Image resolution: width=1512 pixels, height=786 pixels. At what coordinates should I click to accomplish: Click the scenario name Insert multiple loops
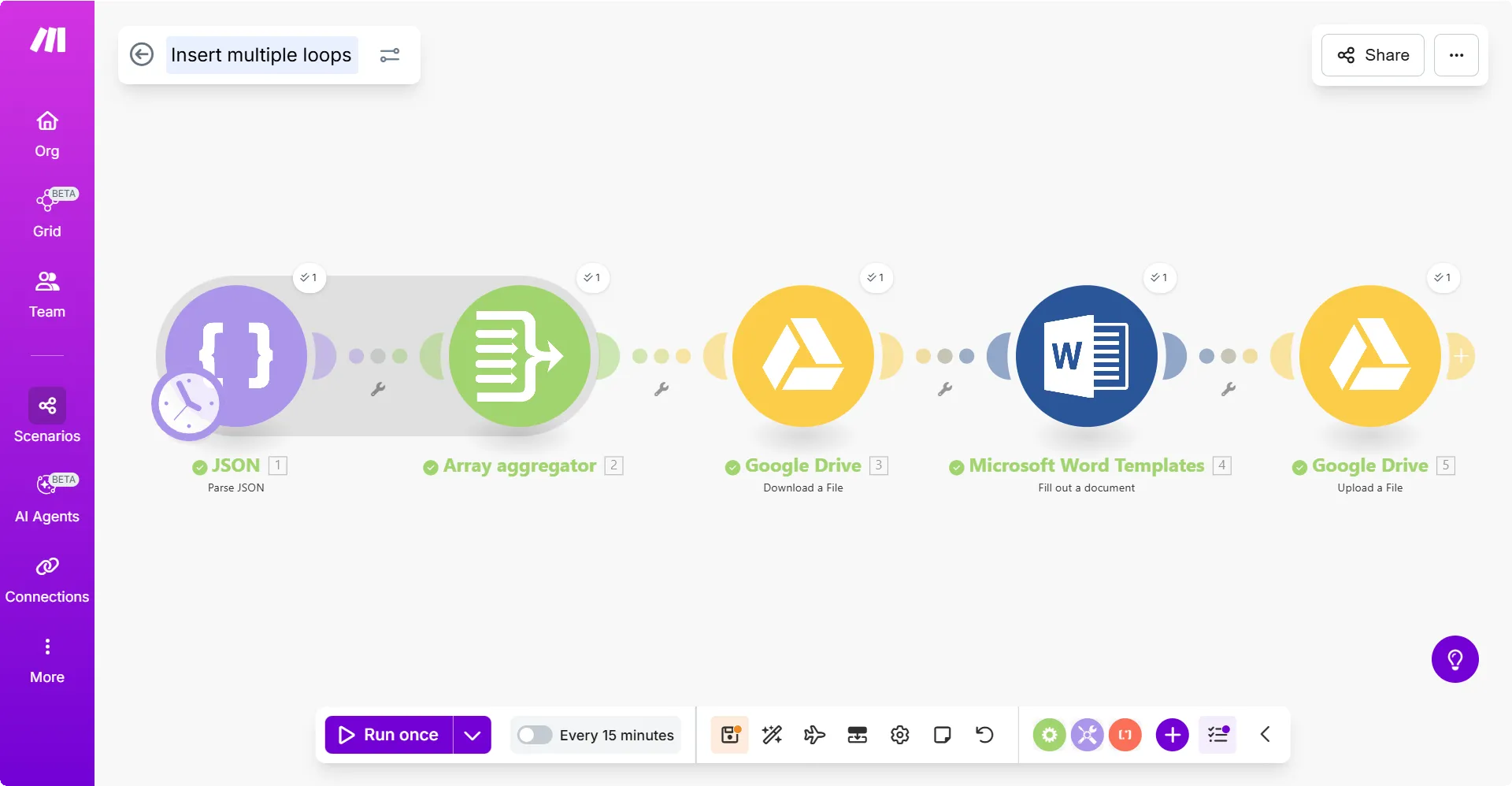[261, 55]
